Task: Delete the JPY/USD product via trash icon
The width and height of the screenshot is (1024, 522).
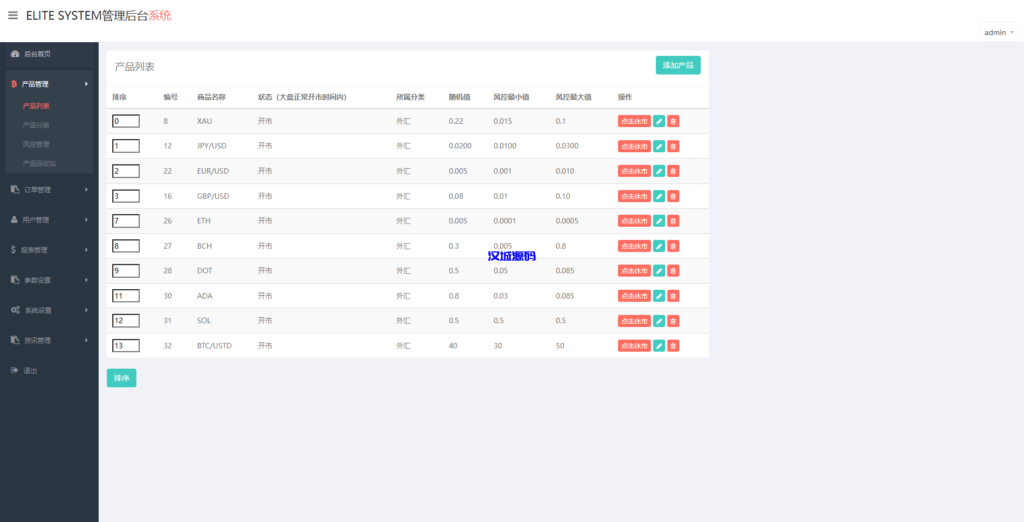Action: [x=673, y=146]
